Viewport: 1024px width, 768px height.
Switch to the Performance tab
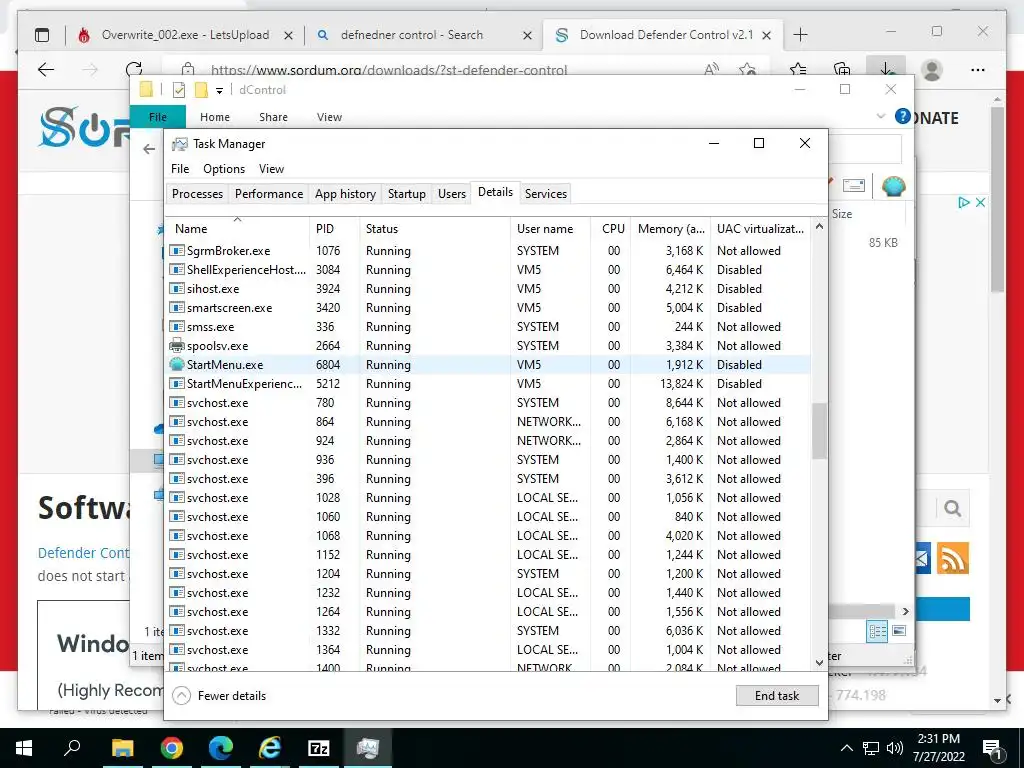pyautogui.click(x=269, y=193)
